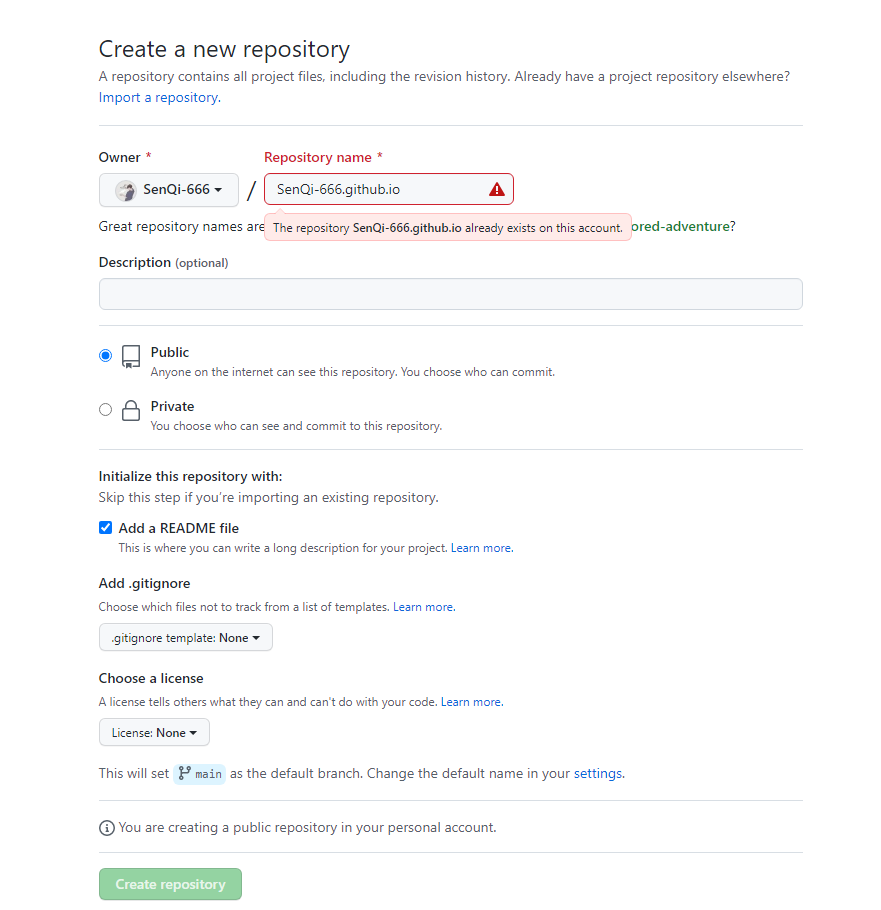Click the private repository lock icon

point(131,411)
